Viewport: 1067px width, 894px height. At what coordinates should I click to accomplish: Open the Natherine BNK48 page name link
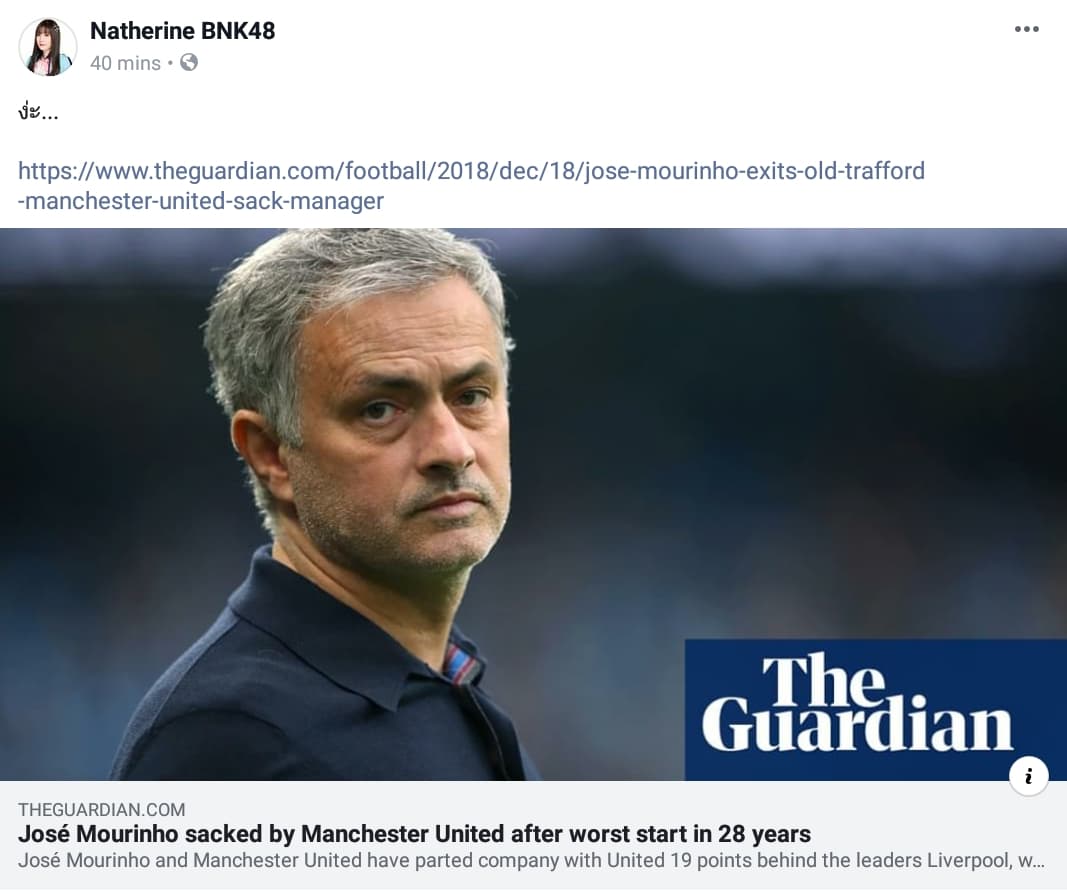coord(182,31)
